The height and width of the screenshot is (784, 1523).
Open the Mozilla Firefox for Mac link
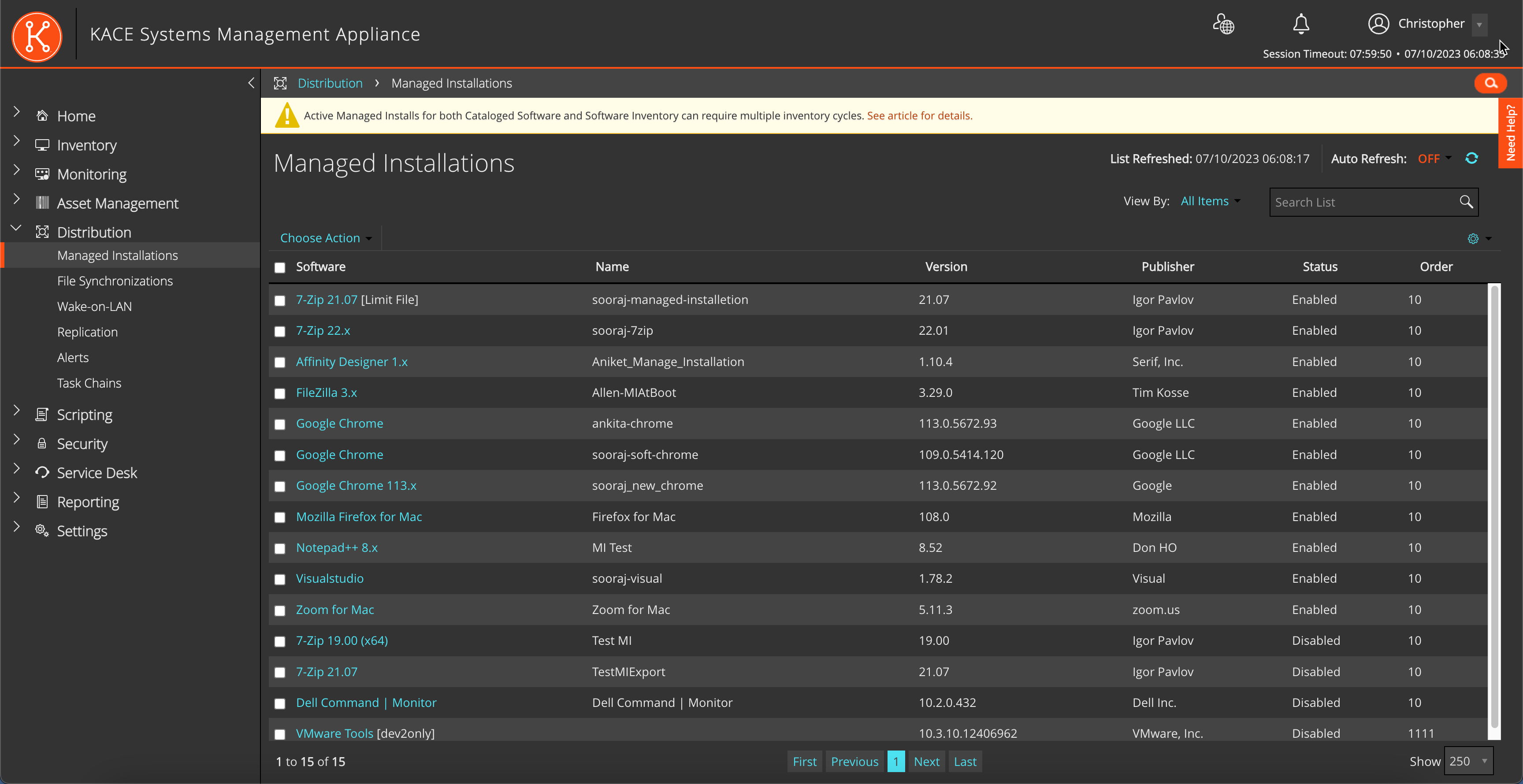pyautogui.click(x=359, y=516)
